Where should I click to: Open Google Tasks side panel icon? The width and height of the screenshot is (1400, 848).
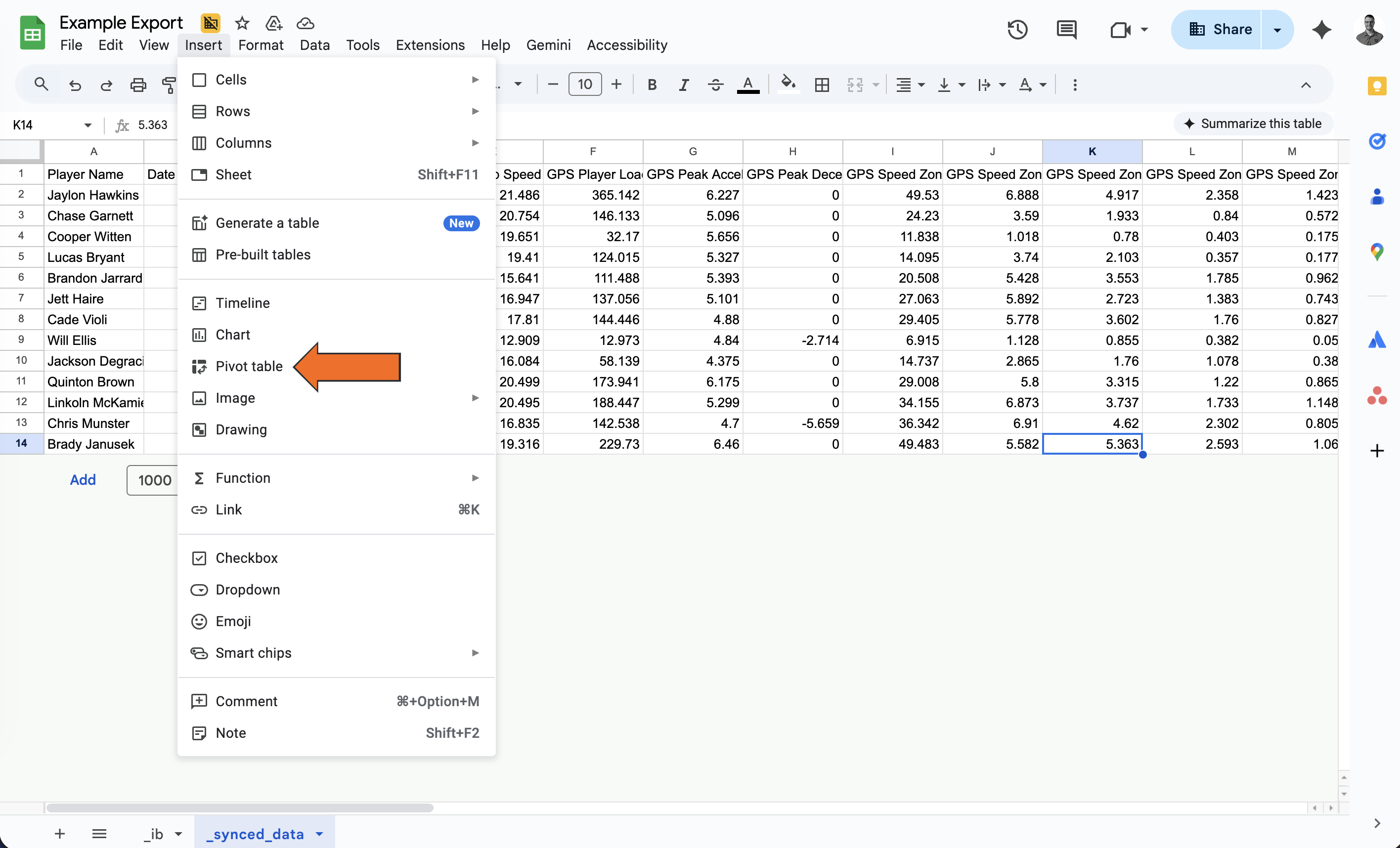click(x=1377, y=141)
